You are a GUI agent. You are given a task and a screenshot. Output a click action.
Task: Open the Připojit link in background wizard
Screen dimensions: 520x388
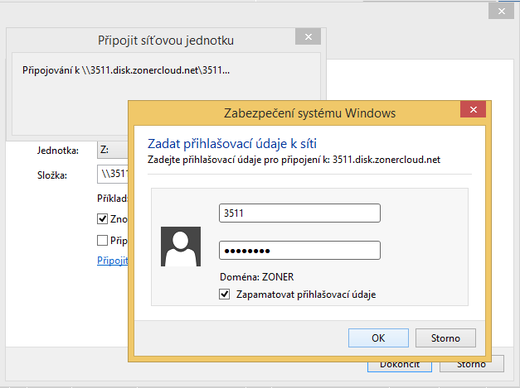point(113,260)
